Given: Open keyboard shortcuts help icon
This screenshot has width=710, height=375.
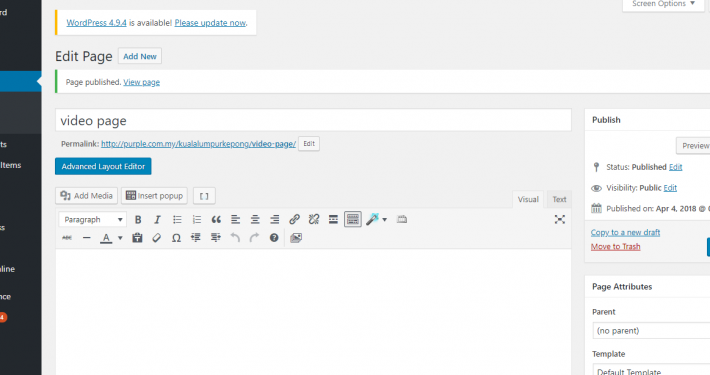Looking at the screenshot, I should [x=274, y=238].
